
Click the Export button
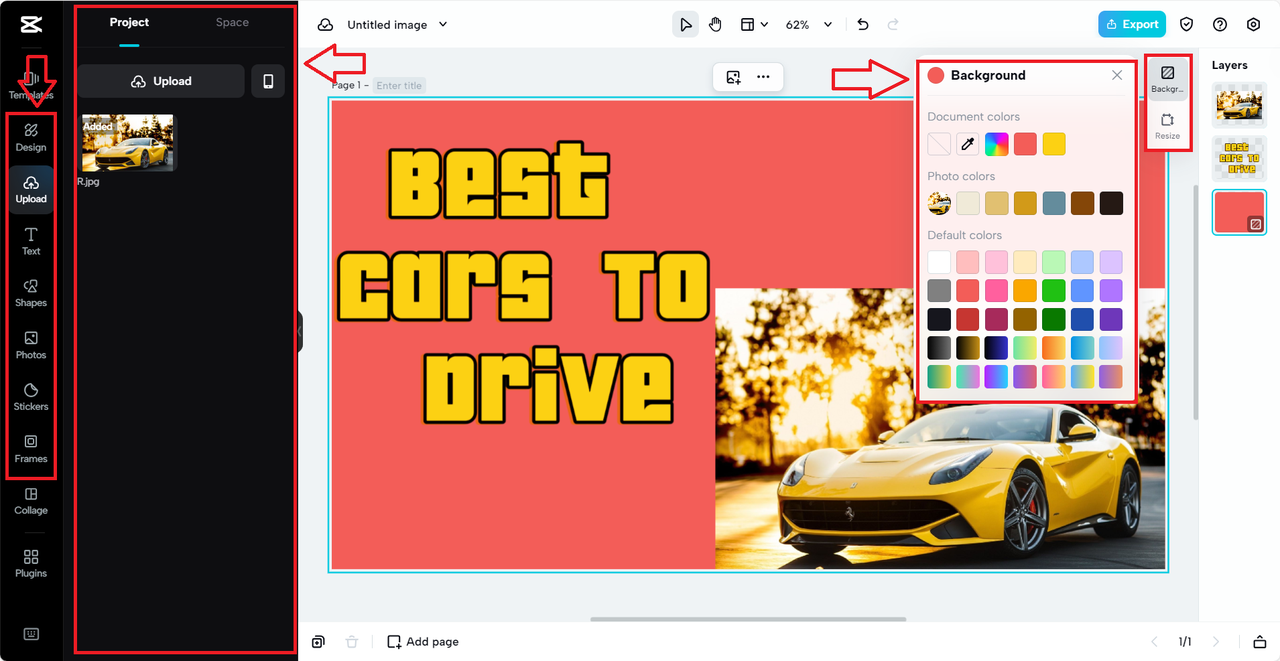tap(1132, 25)
